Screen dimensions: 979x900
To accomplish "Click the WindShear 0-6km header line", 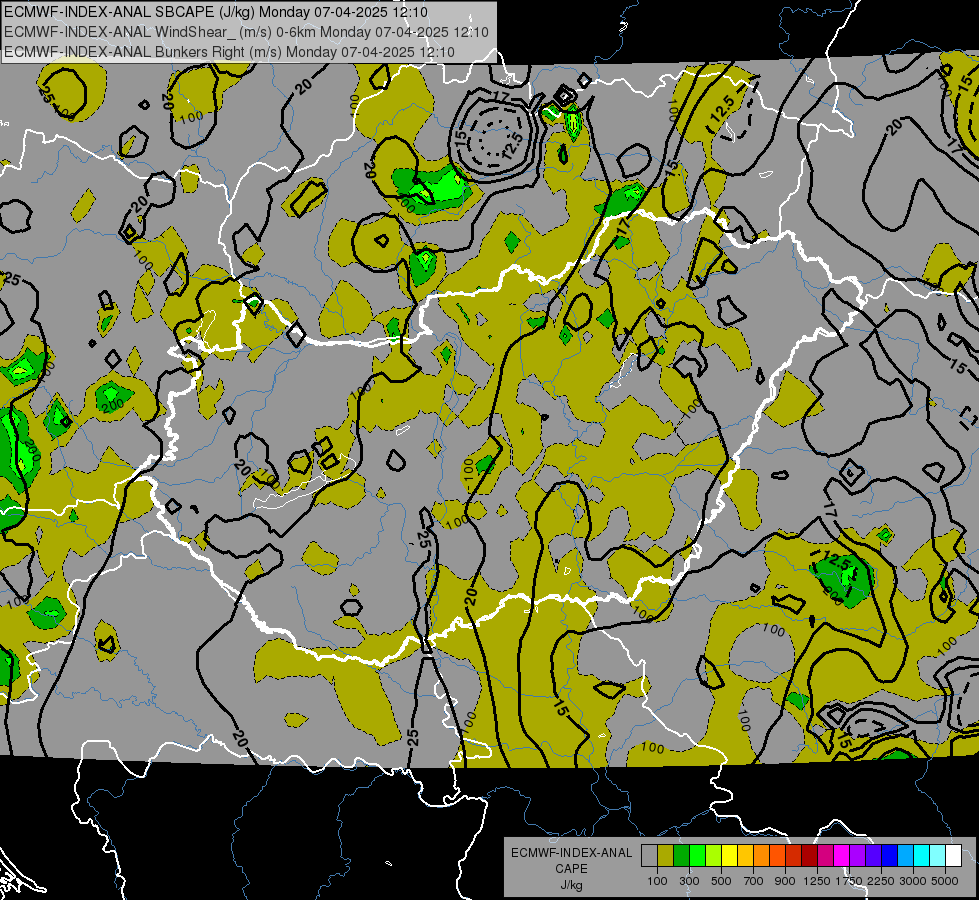I will point(247,32).
